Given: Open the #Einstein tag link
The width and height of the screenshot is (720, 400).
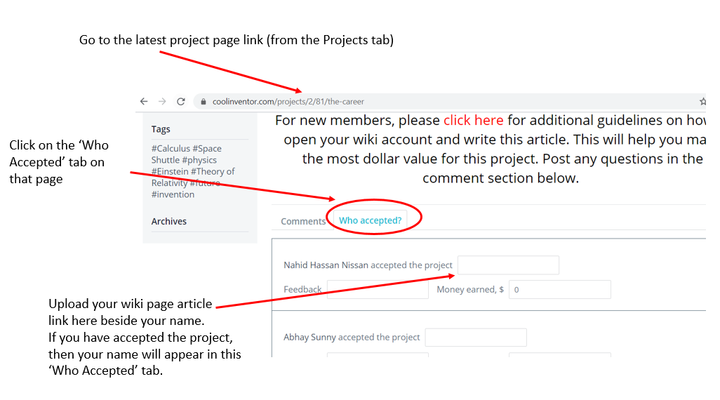Looking at the screenshot, I should (170, 171).
